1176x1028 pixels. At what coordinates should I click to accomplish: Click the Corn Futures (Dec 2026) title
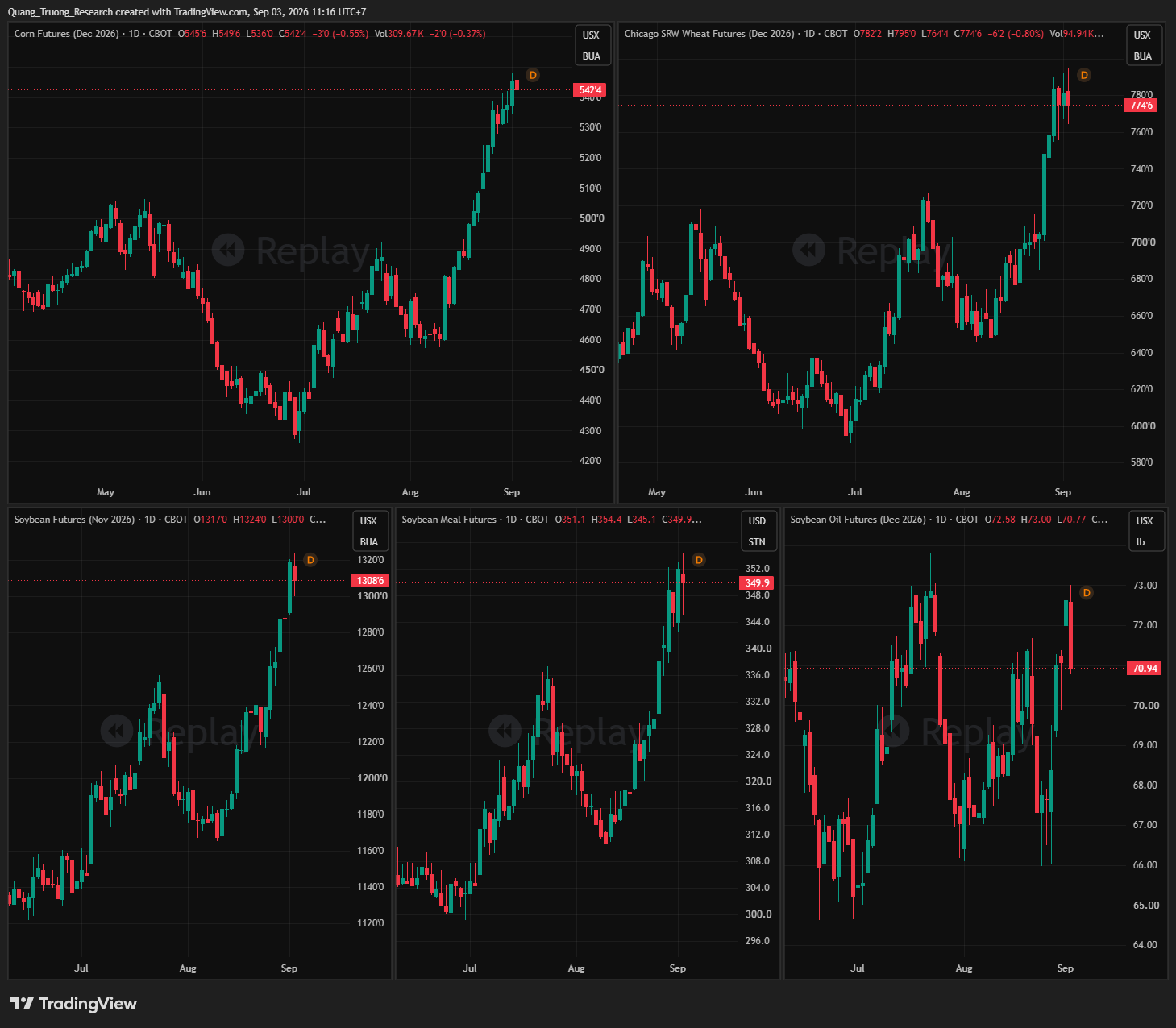[x=67, y=34]
